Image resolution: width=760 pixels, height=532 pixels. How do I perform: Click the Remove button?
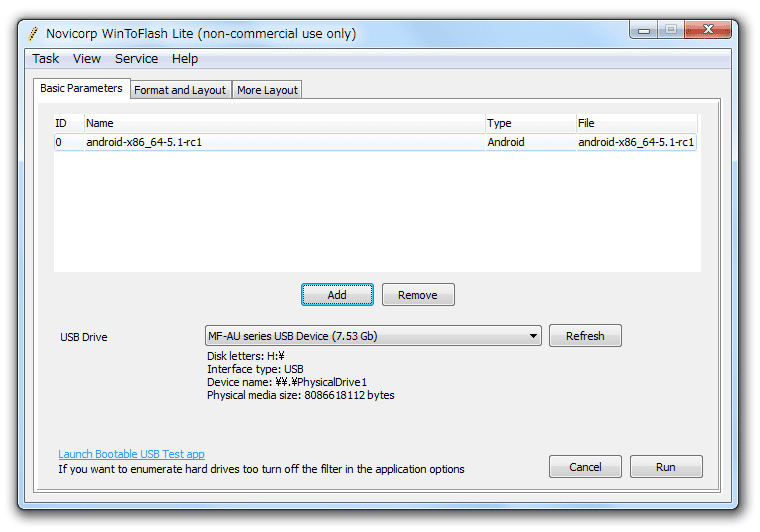point(418,295)
